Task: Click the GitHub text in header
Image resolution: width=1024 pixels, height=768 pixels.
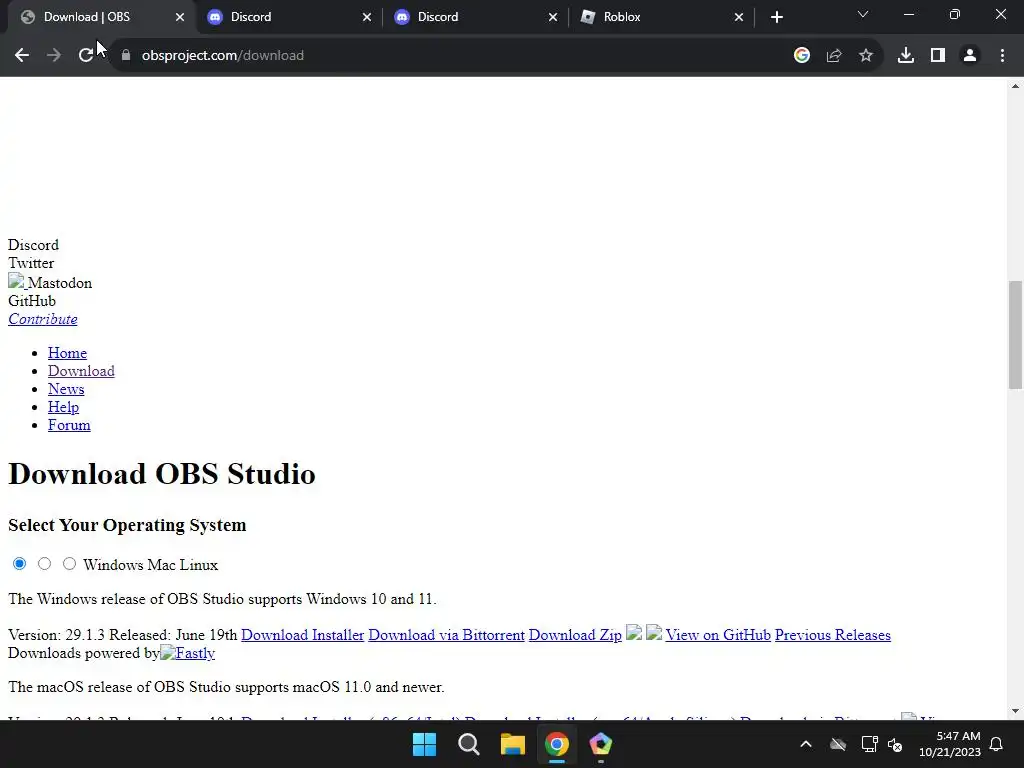Action: tap(32, 301)
